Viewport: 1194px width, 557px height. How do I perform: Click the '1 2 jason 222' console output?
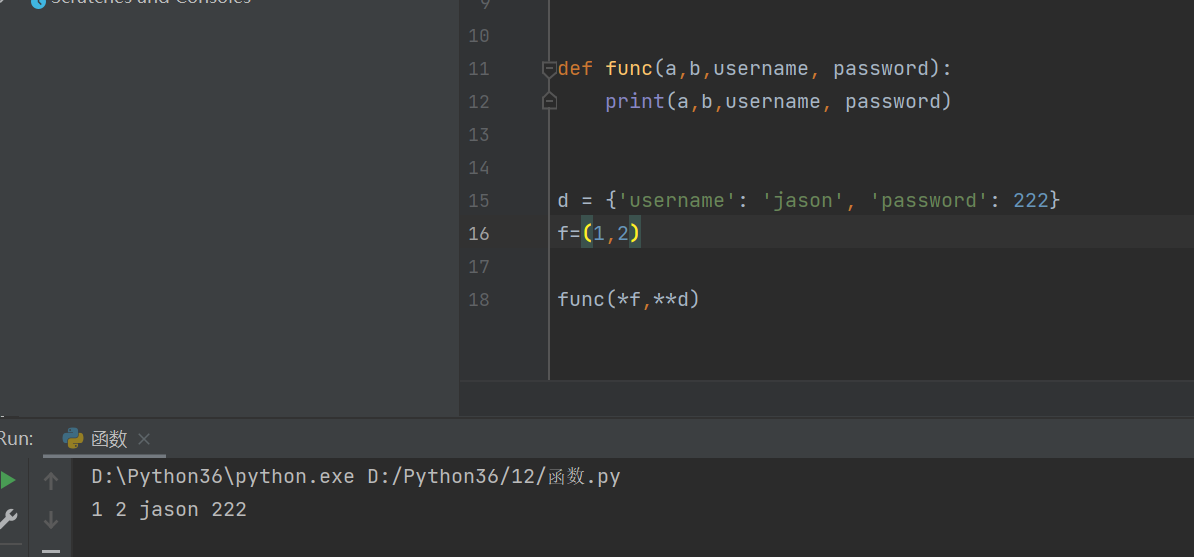point(169,510)
